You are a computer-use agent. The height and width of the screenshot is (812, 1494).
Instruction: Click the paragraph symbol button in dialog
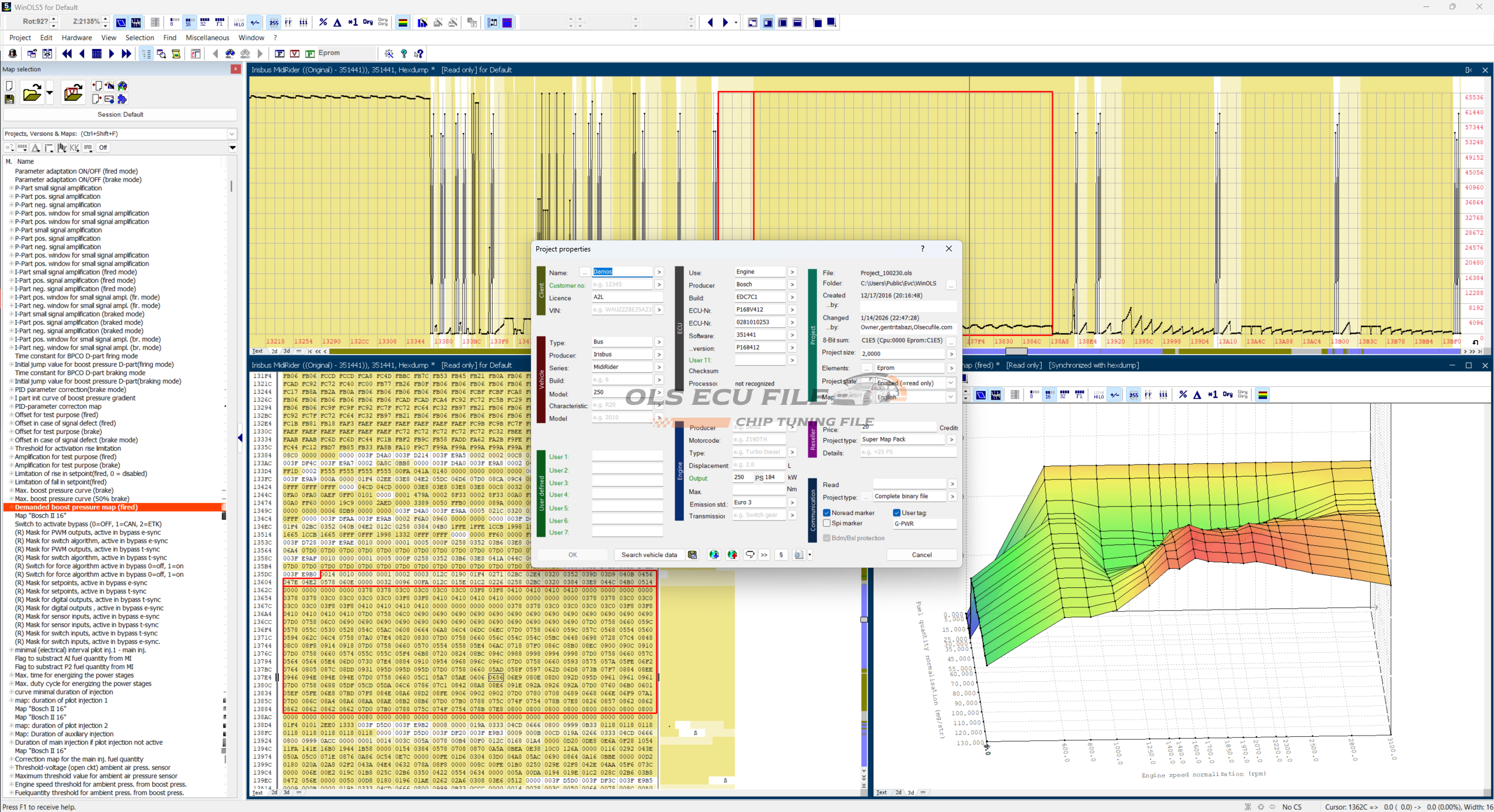[x=781, y=555]
